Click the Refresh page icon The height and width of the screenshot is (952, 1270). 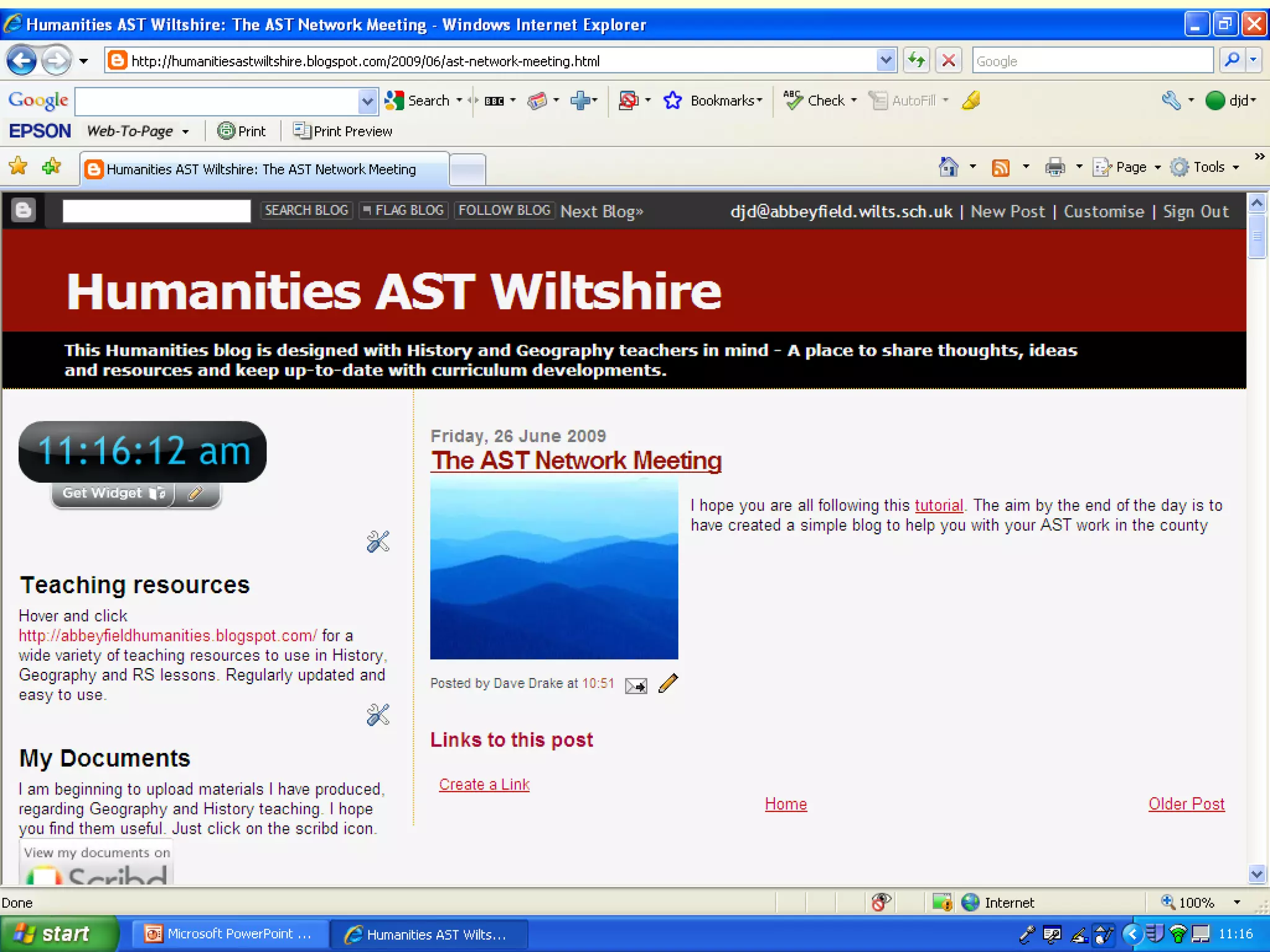(916, 61)
